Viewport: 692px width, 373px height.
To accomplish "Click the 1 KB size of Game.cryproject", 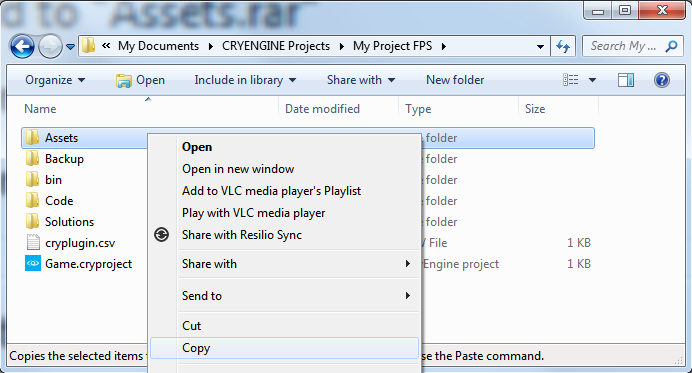I will pos(579,264).
